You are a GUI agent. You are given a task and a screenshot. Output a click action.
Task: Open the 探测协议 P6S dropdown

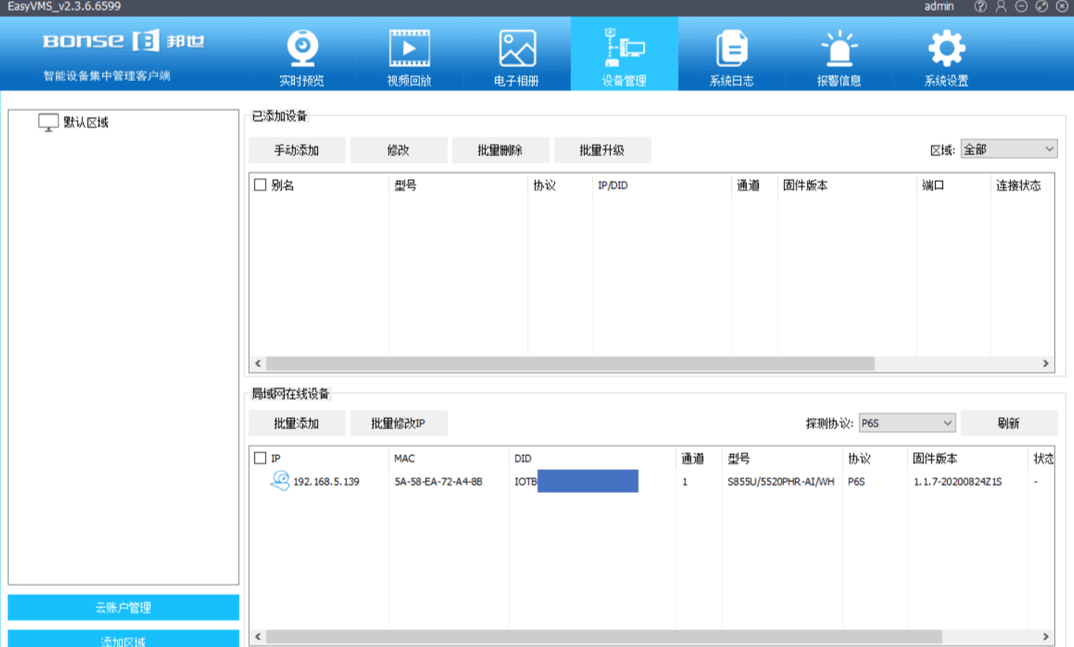906,423
